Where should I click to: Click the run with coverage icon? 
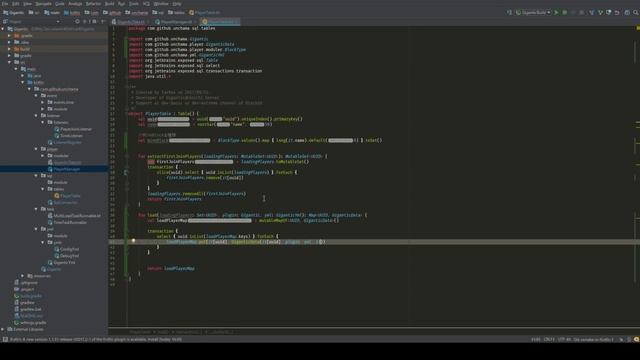[x=573, y=13]
